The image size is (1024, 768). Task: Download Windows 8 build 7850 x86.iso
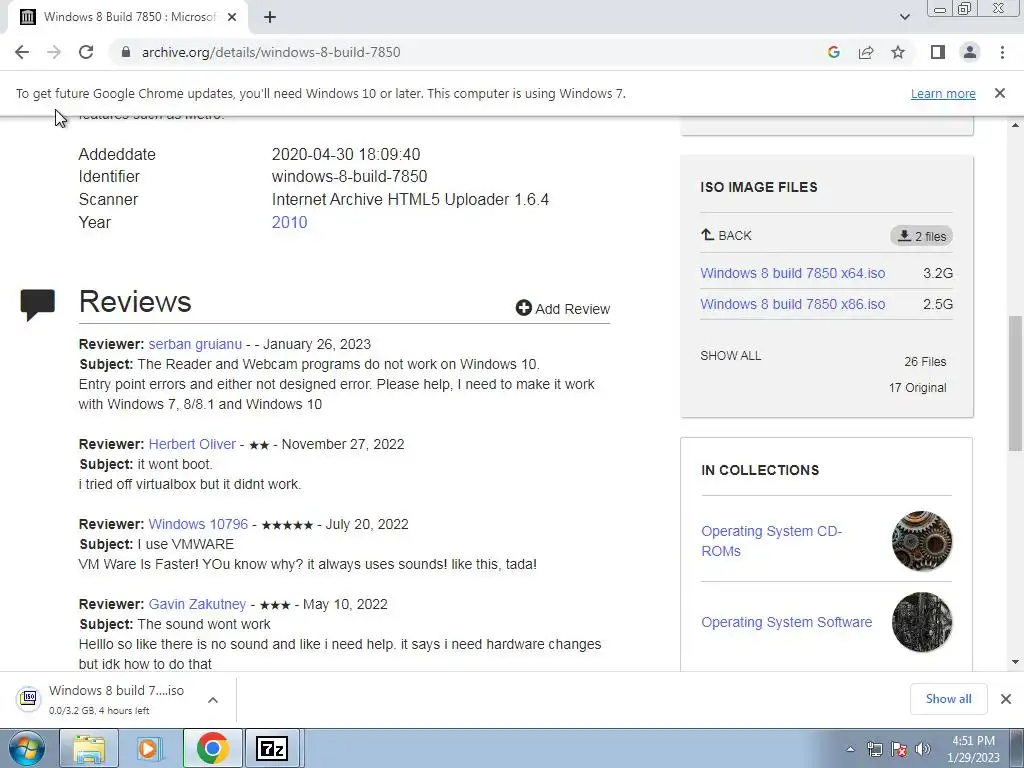[793, 304]
